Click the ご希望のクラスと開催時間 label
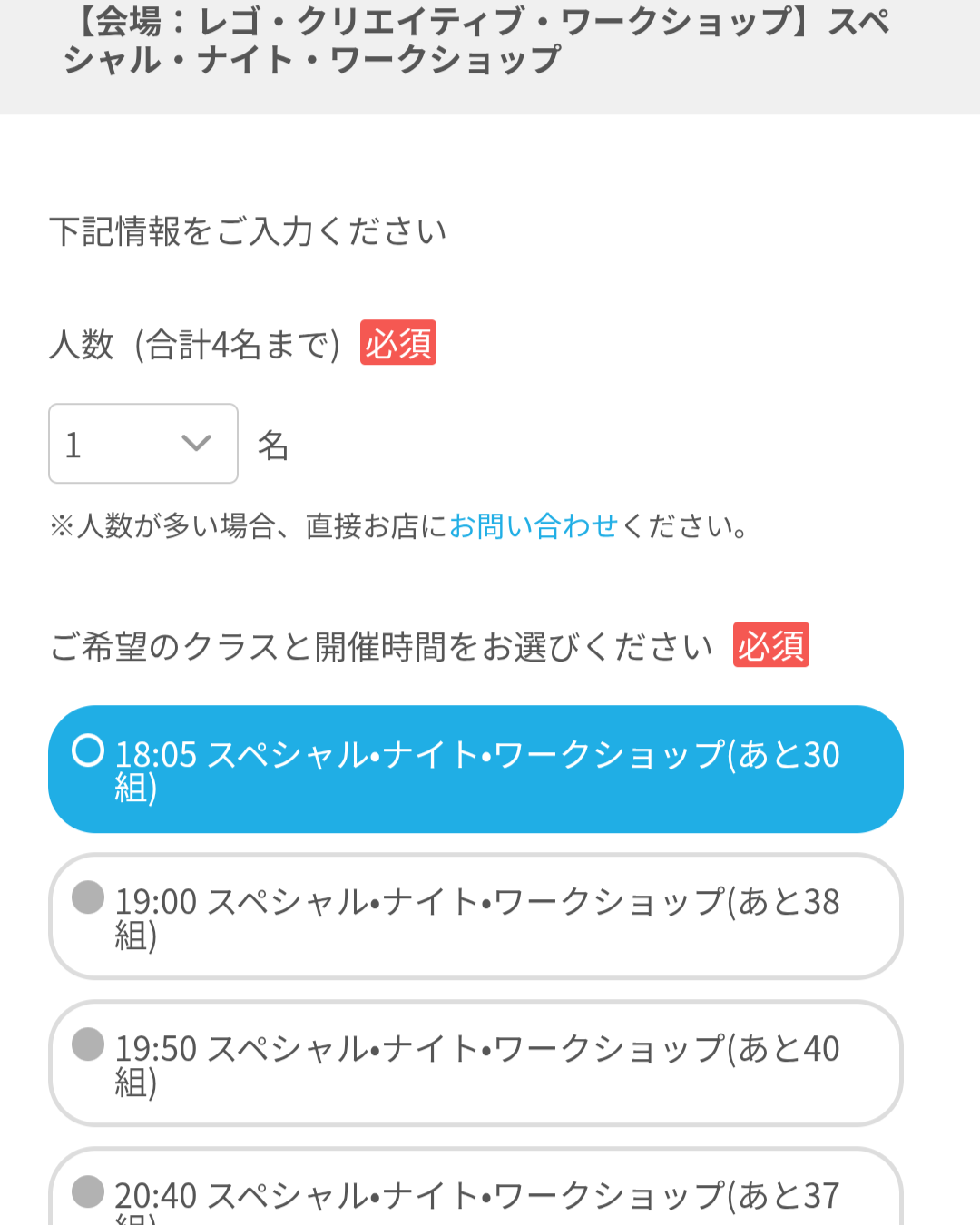 tap(381, 647)
